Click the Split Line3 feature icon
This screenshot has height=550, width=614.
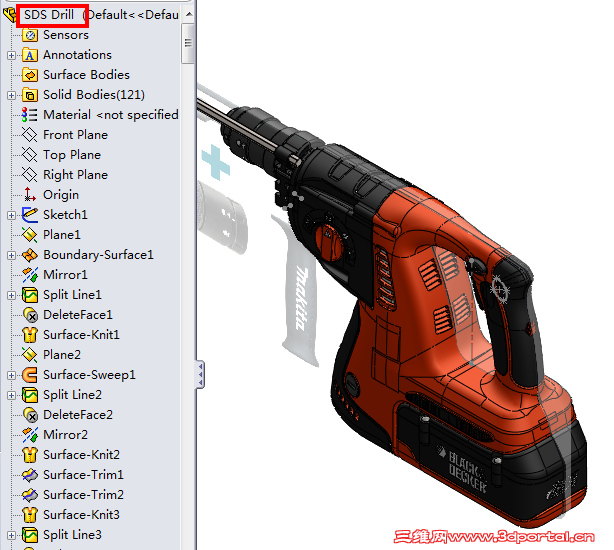30,535
